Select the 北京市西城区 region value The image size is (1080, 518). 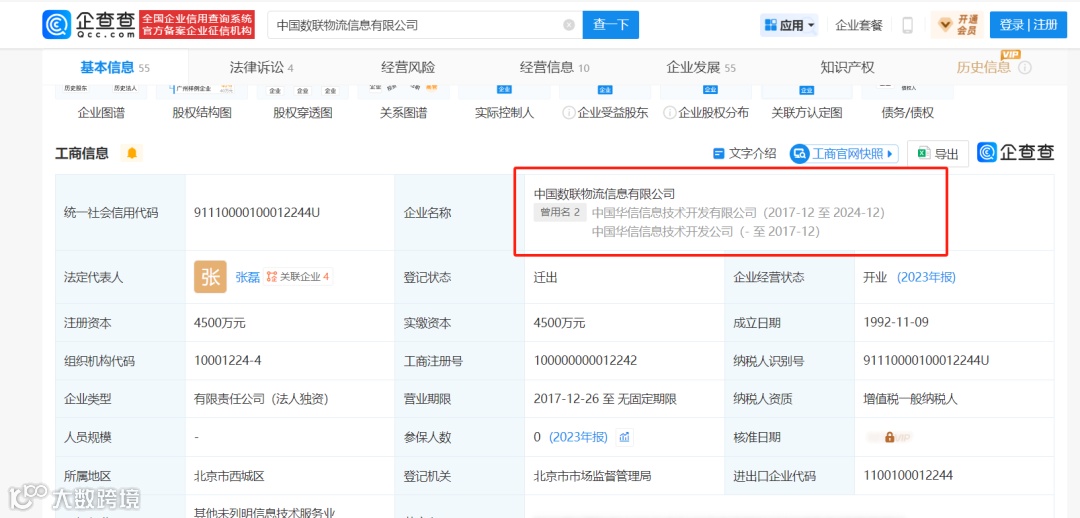230,475
